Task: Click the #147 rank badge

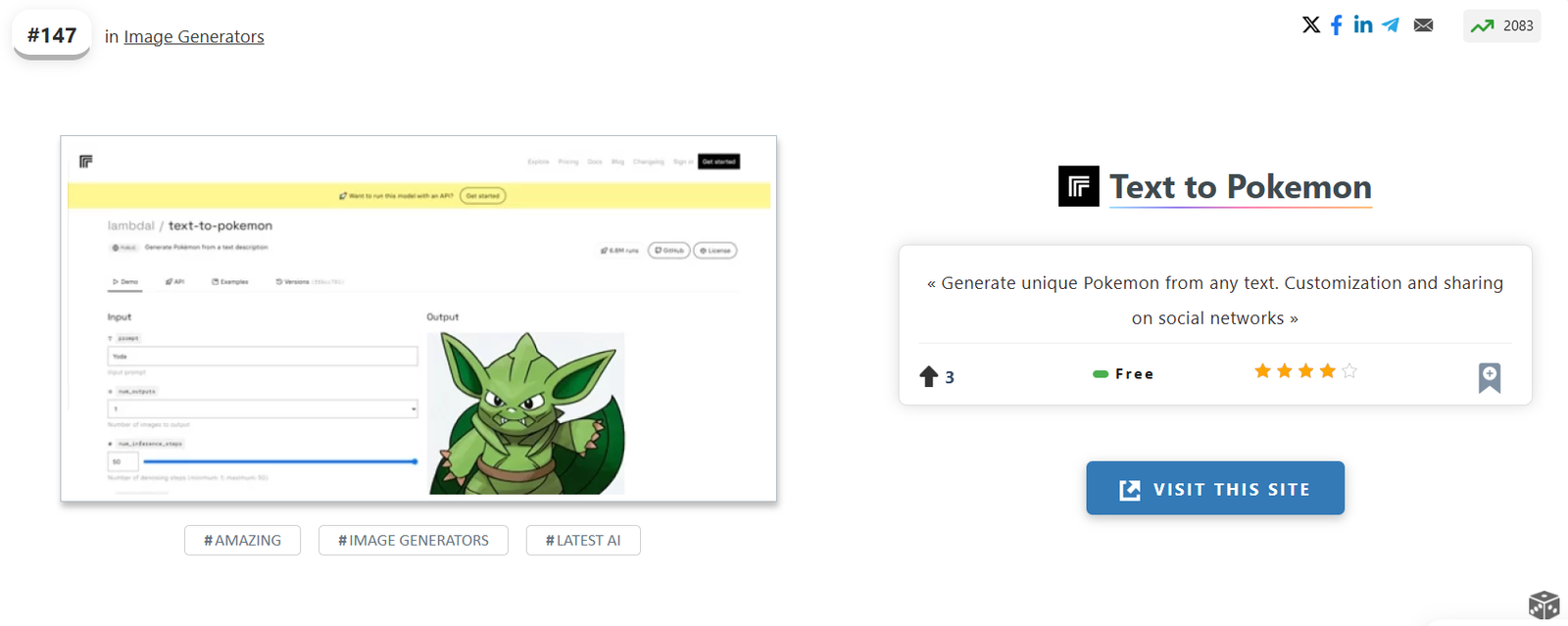Action: point(52,35)
